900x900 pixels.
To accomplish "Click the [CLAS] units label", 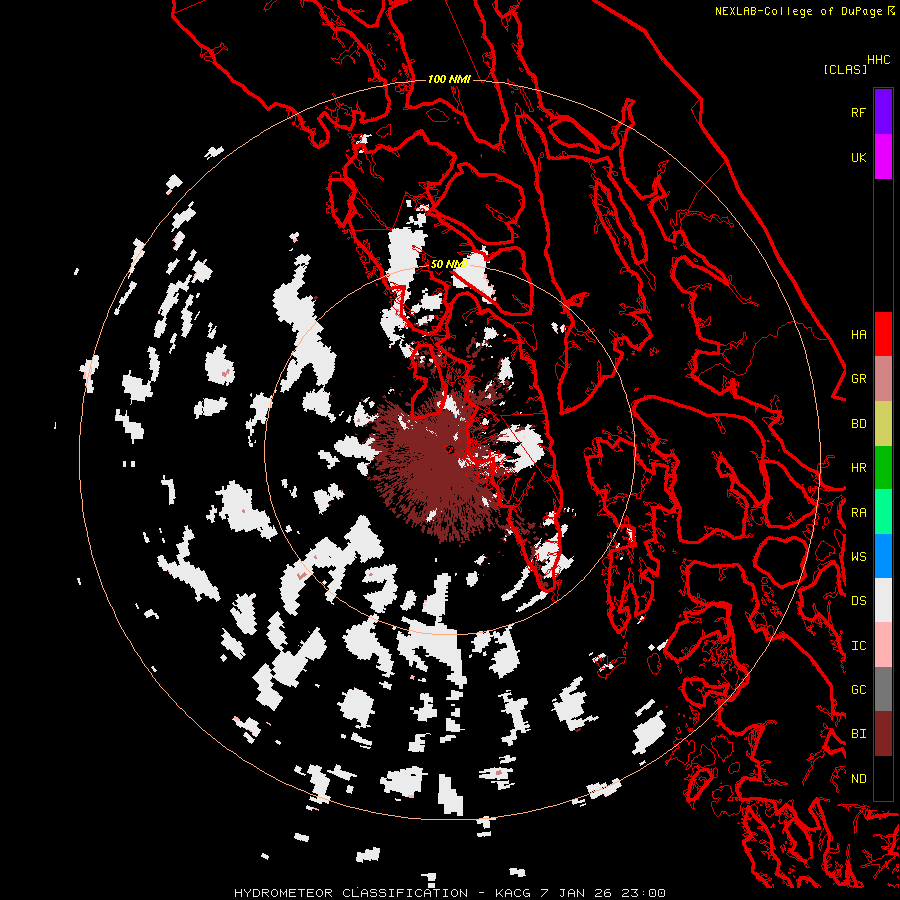I will (x=845, y=69).
